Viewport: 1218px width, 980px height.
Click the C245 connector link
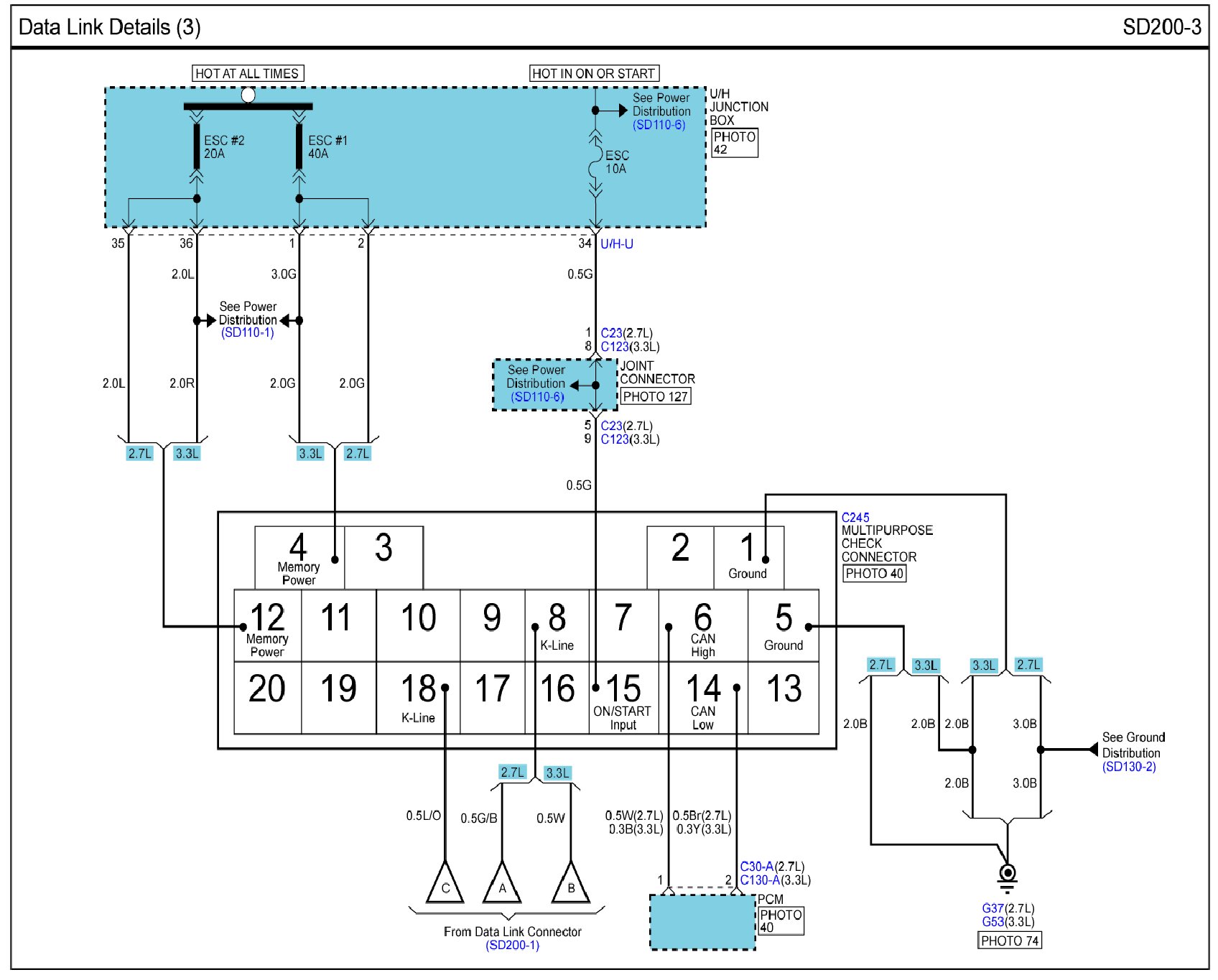click(855, 517)
